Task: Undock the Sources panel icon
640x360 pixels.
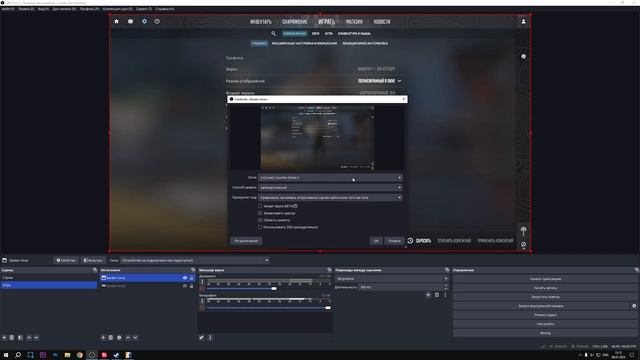Action: pos(193,270)
